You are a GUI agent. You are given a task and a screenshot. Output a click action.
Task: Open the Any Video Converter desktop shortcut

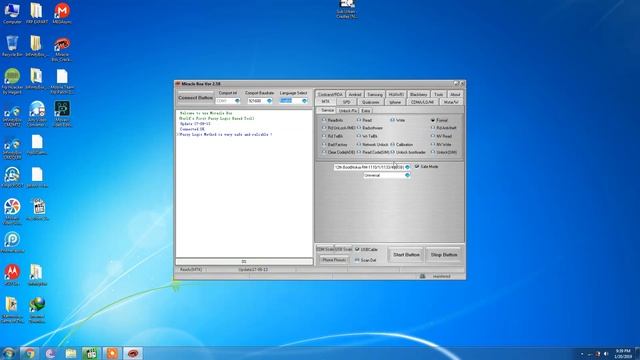pyautogui.click(x=37, y=113)
